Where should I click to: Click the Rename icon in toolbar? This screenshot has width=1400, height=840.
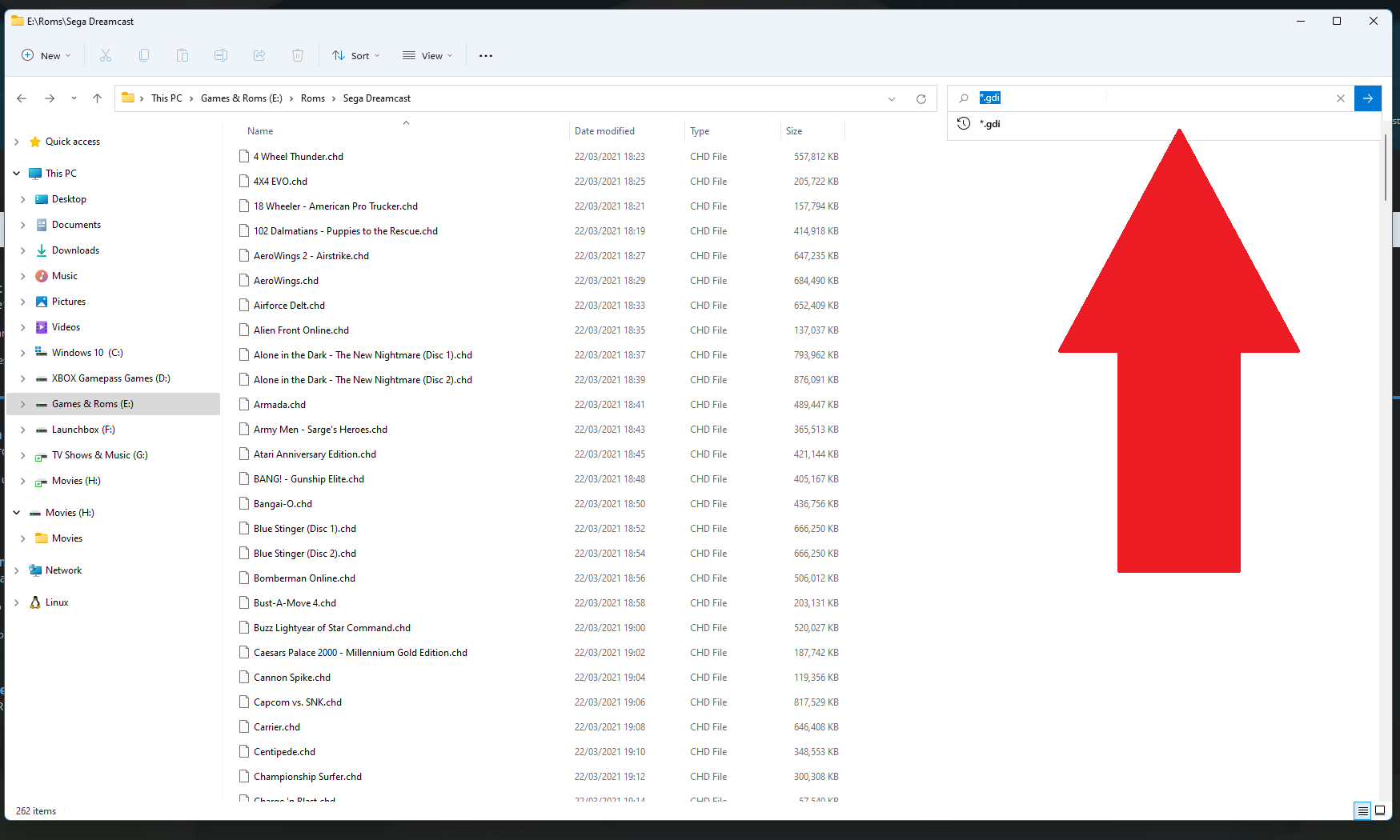pyautogui.click(x=221, y=55)
